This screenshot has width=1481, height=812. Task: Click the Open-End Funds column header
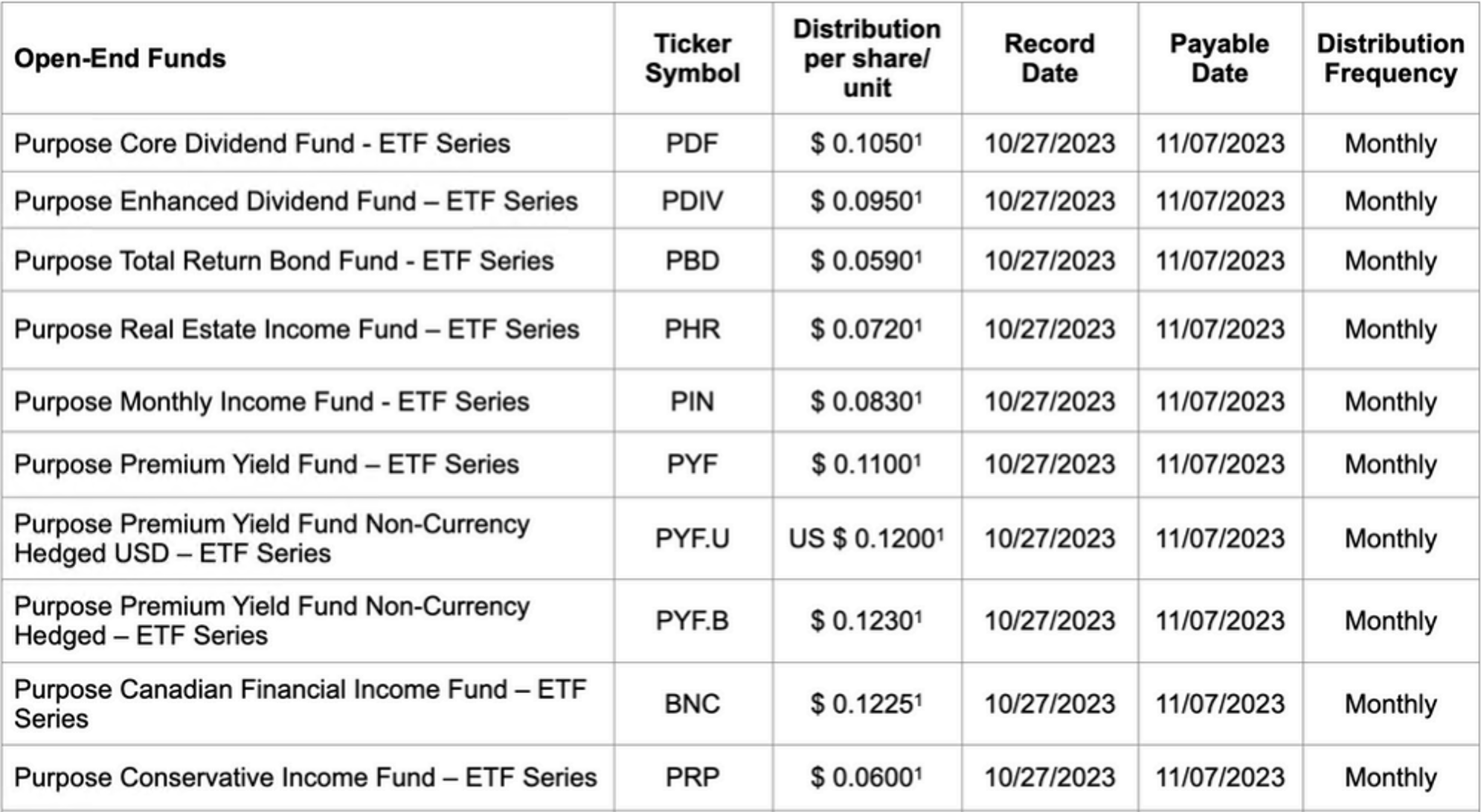click(120, 59)
